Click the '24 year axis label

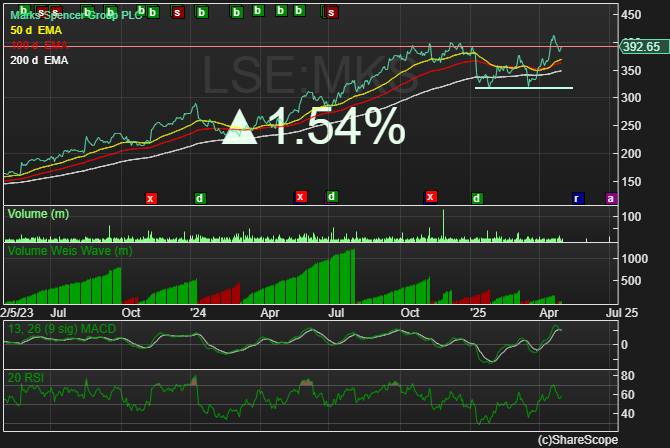click(198, 313)
